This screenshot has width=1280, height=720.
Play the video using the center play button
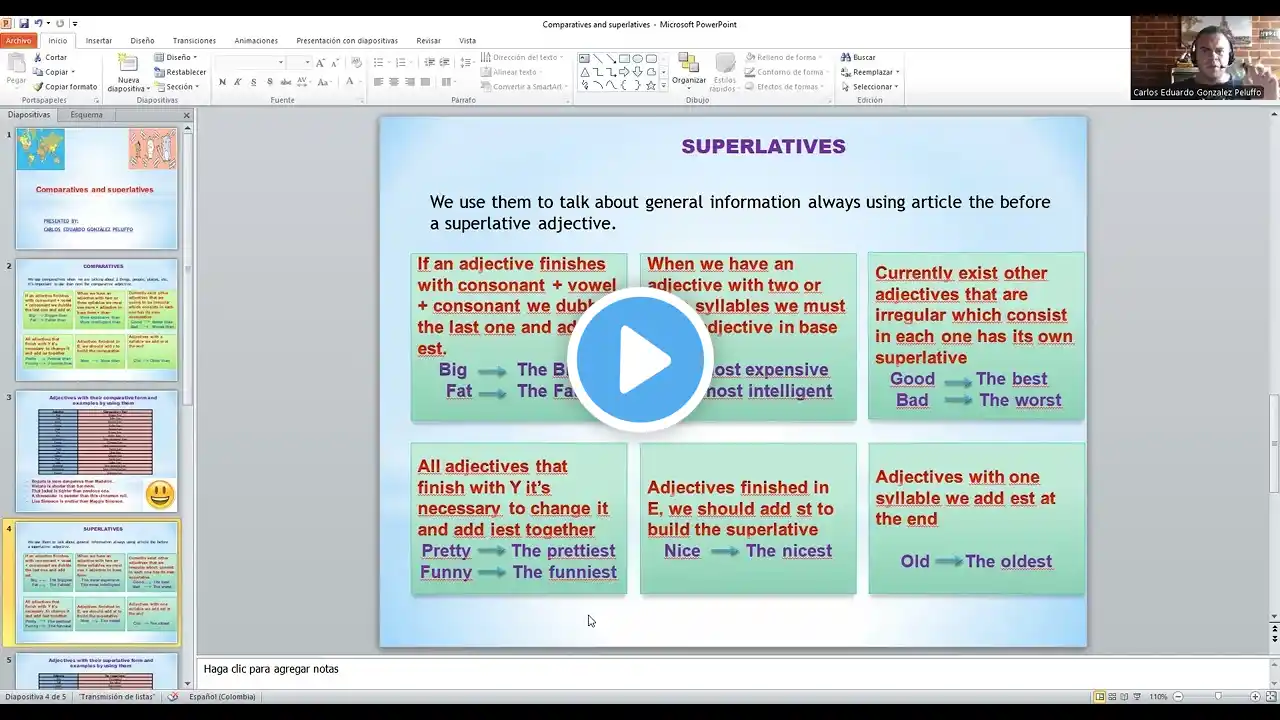(x=640, y=360)
